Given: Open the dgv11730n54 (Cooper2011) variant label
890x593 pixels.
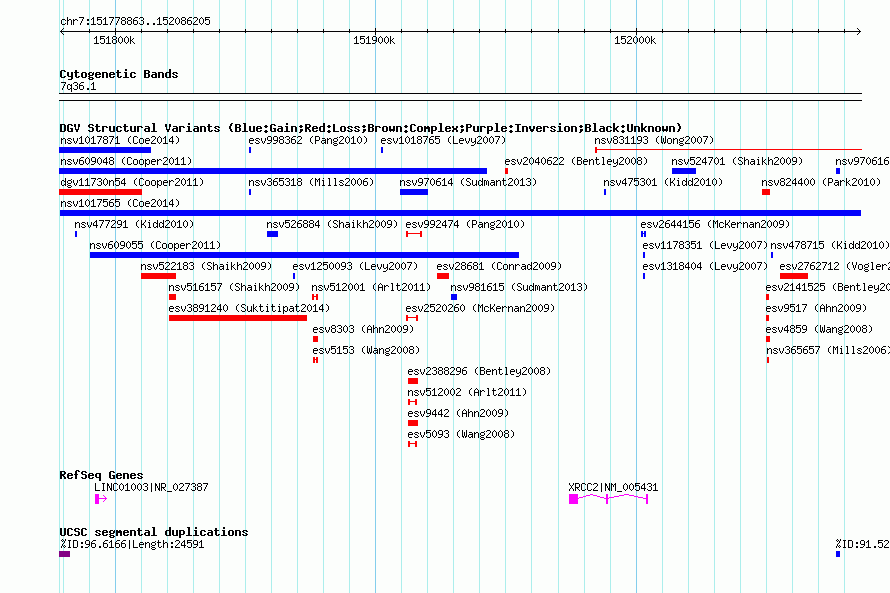Looking at the screenshot, I should click(x=132, y=182).
